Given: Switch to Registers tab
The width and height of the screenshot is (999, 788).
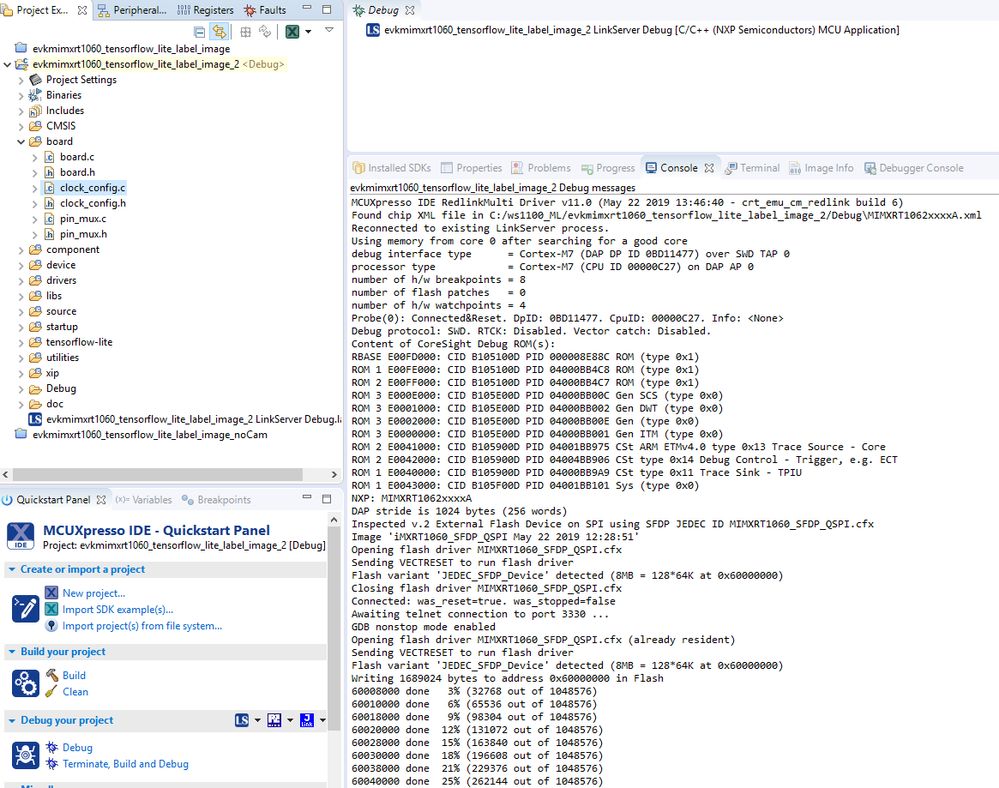Looking at the screenshot, I should click(x=205, y=10).
